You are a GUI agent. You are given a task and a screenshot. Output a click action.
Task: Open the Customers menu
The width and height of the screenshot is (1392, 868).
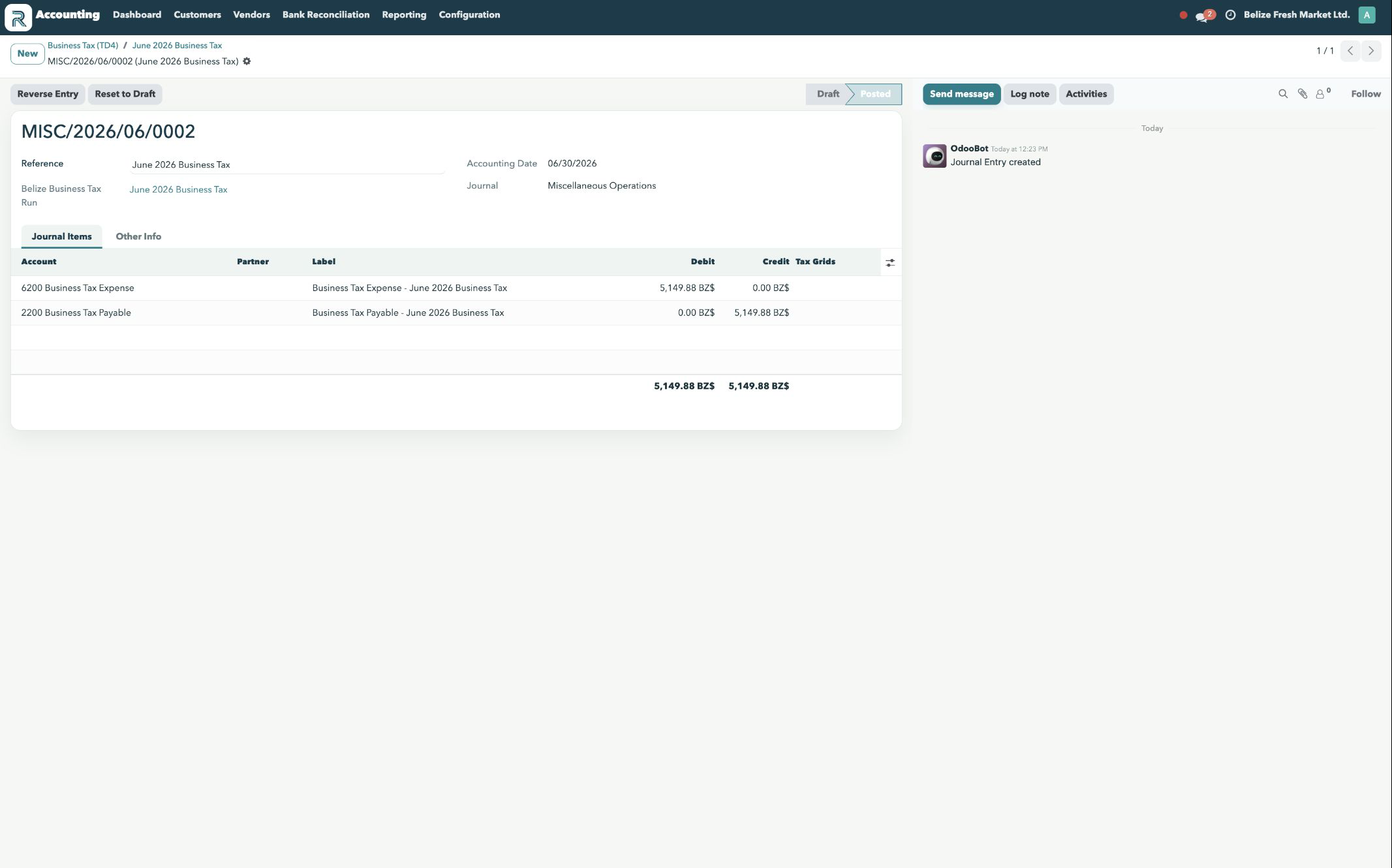[197, 15]
